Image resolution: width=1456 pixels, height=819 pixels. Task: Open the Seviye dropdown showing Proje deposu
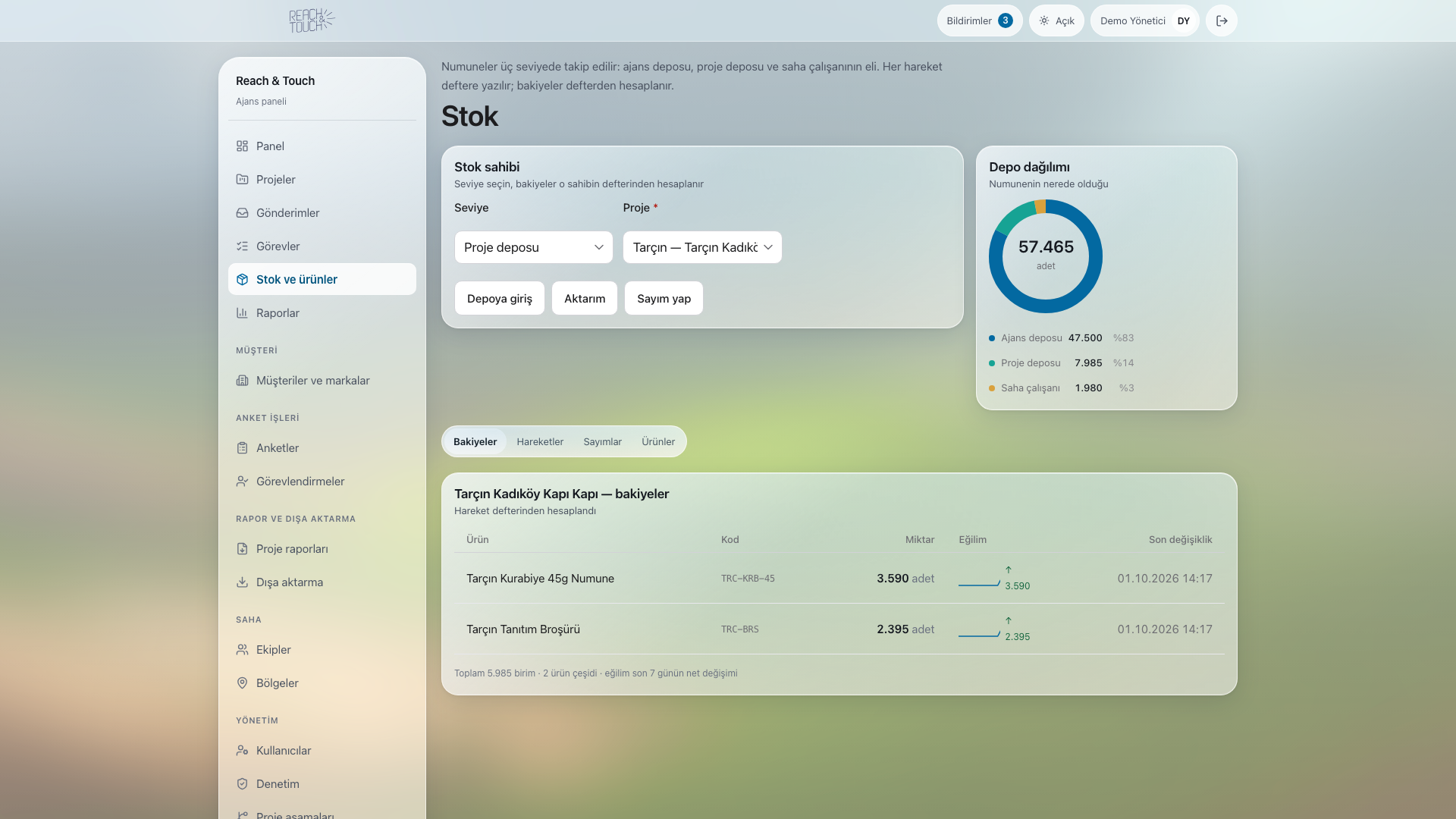[x=534, y=247]
